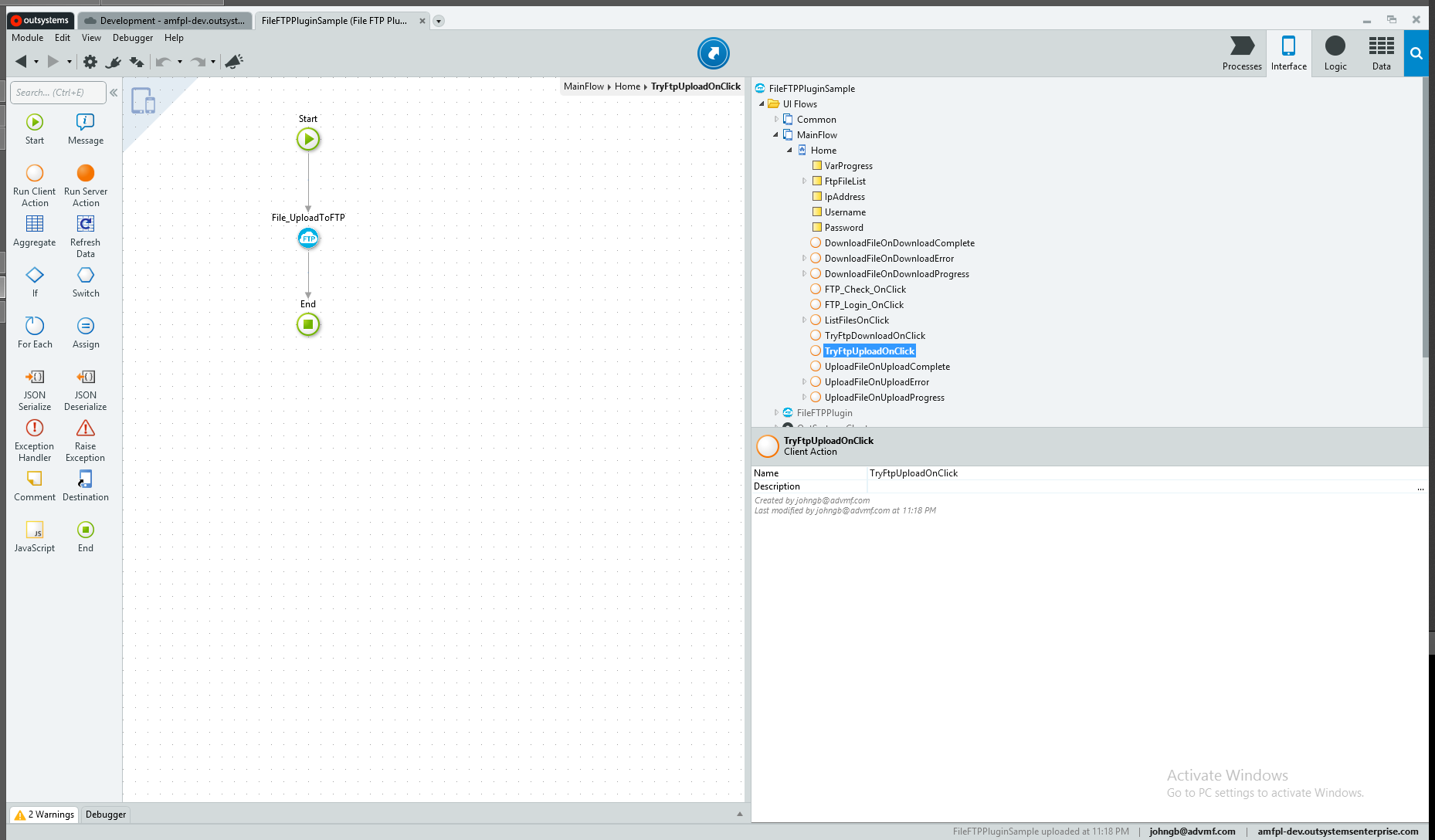
Task: Click the forward navigation arrow
Action: click(x=53, y=61)
